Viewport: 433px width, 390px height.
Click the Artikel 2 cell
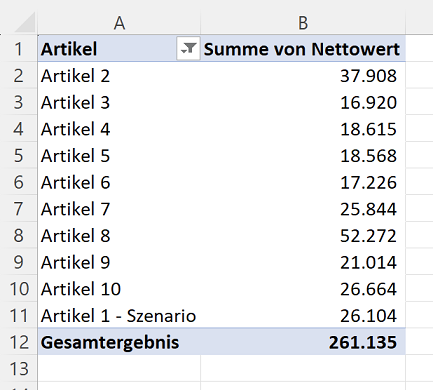[x=119, y=76]
